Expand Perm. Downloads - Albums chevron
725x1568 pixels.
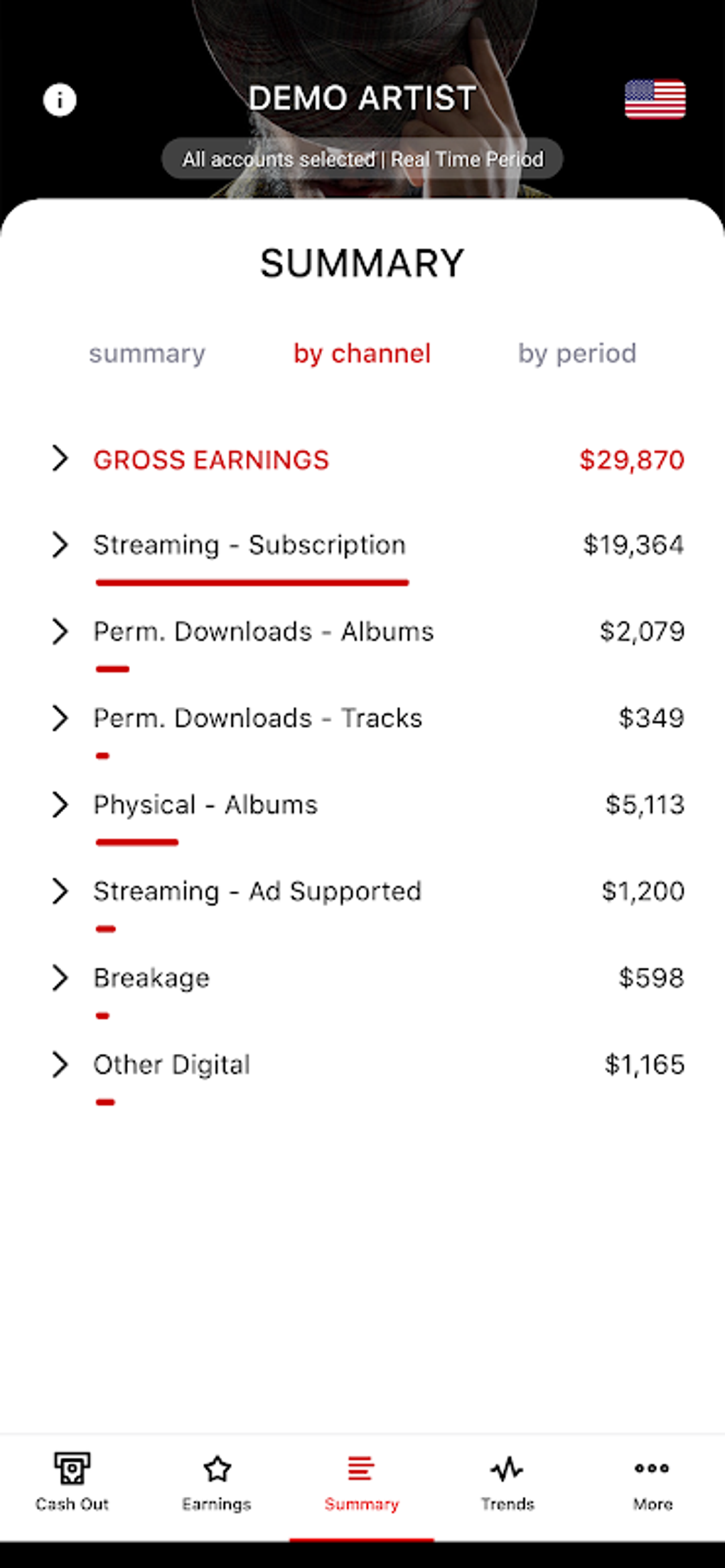click(60, 631)
